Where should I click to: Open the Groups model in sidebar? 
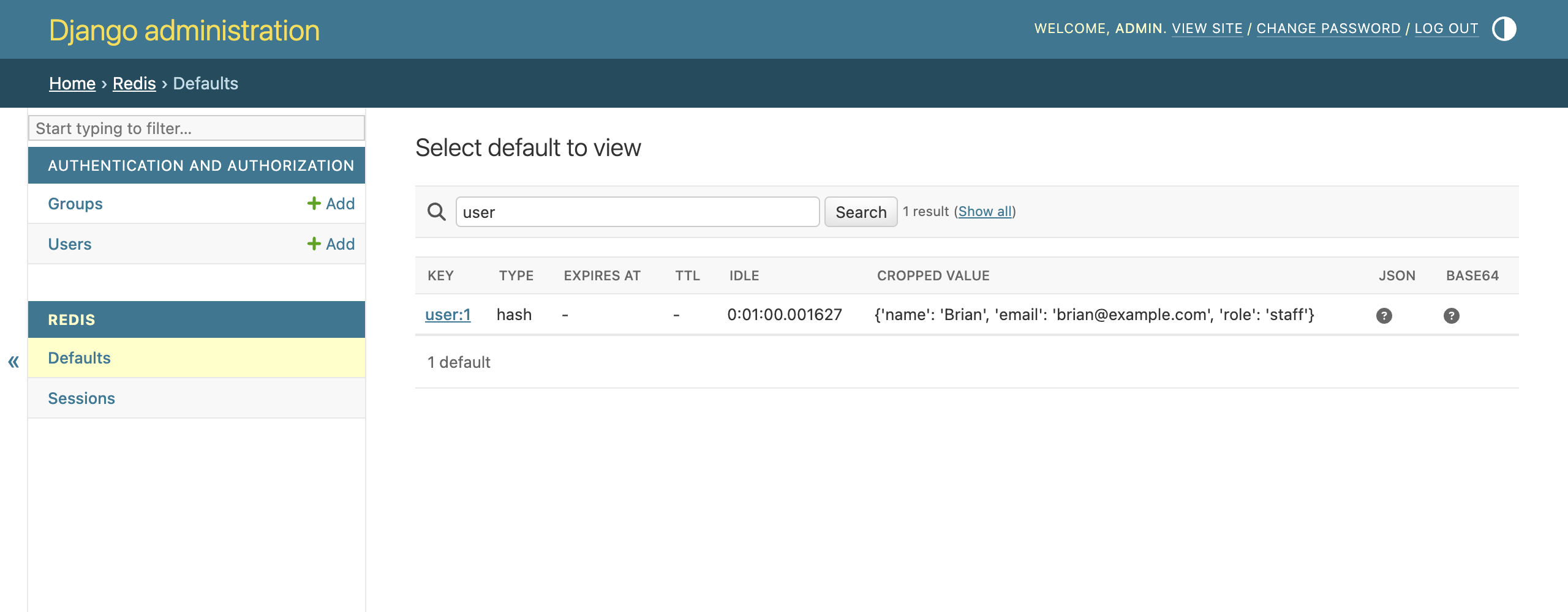pyautogui.click(x=75, y=203)
